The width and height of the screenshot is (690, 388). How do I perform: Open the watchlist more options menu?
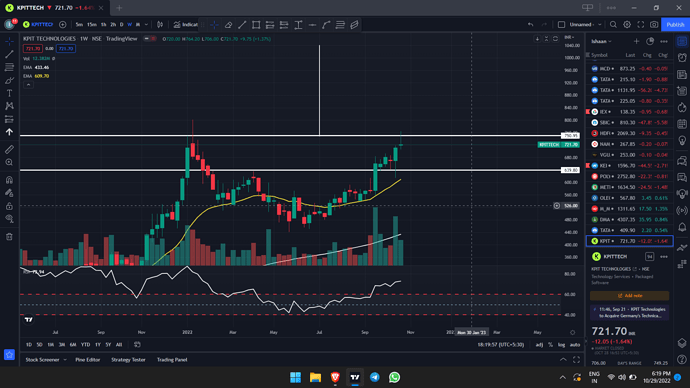point(664,41)
